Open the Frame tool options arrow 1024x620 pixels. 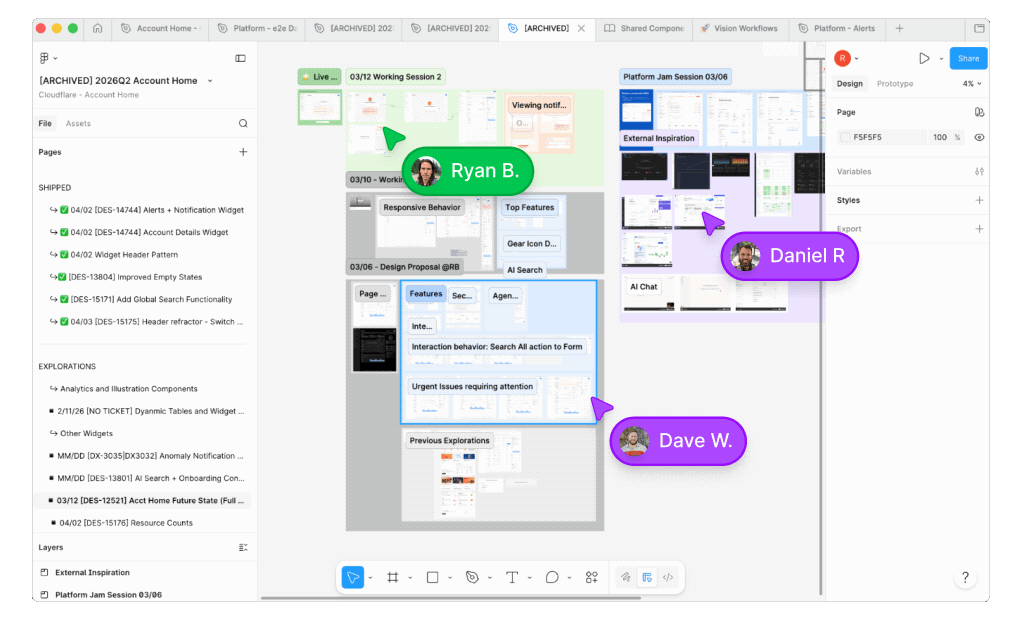[x=410, y=578]
